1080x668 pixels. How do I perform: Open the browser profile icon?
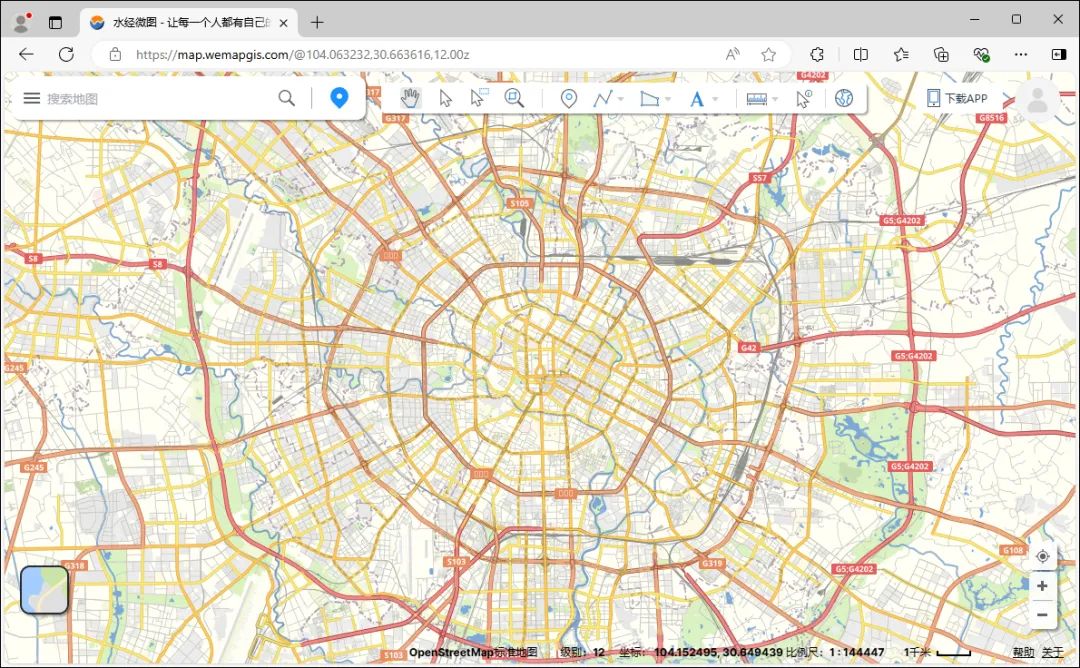click(x=22, y=22)
